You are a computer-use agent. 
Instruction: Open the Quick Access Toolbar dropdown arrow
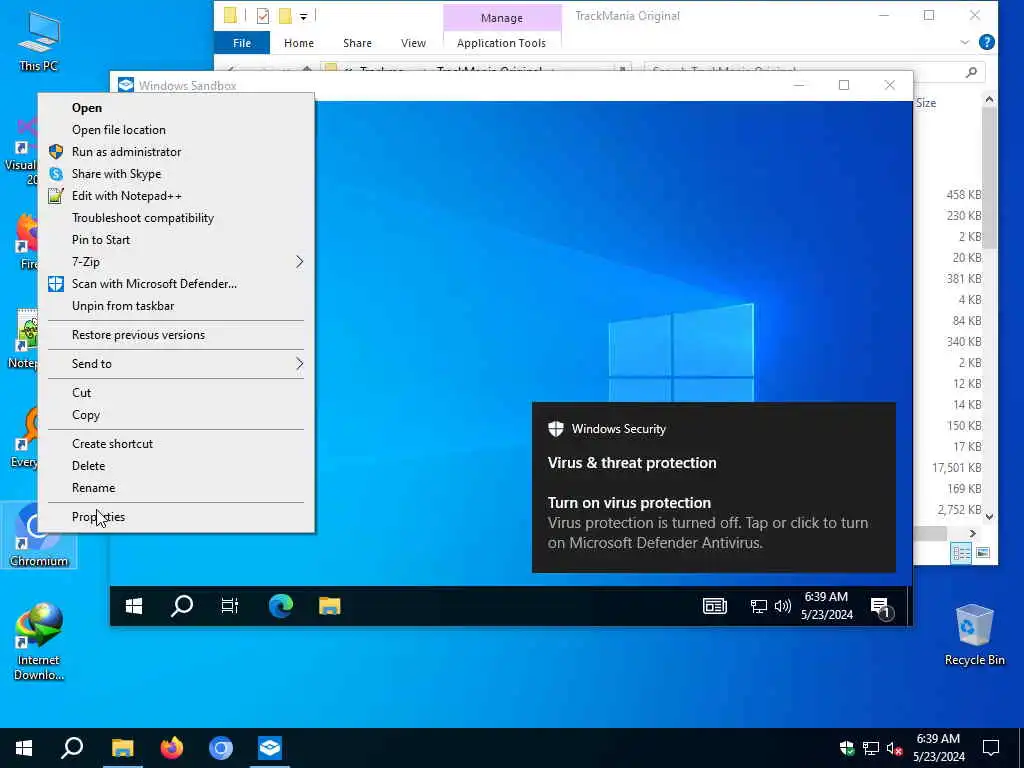point(304,16)
